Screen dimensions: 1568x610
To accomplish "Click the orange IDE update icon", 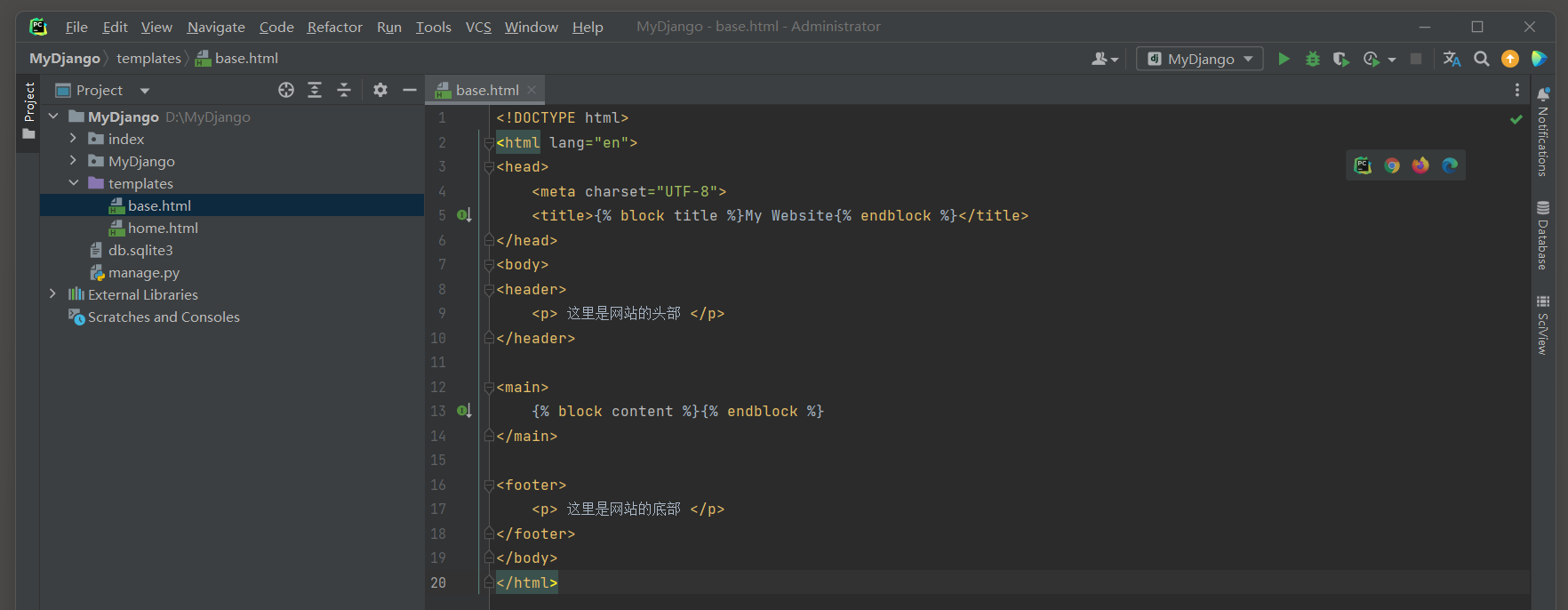I will point(1510,59).
